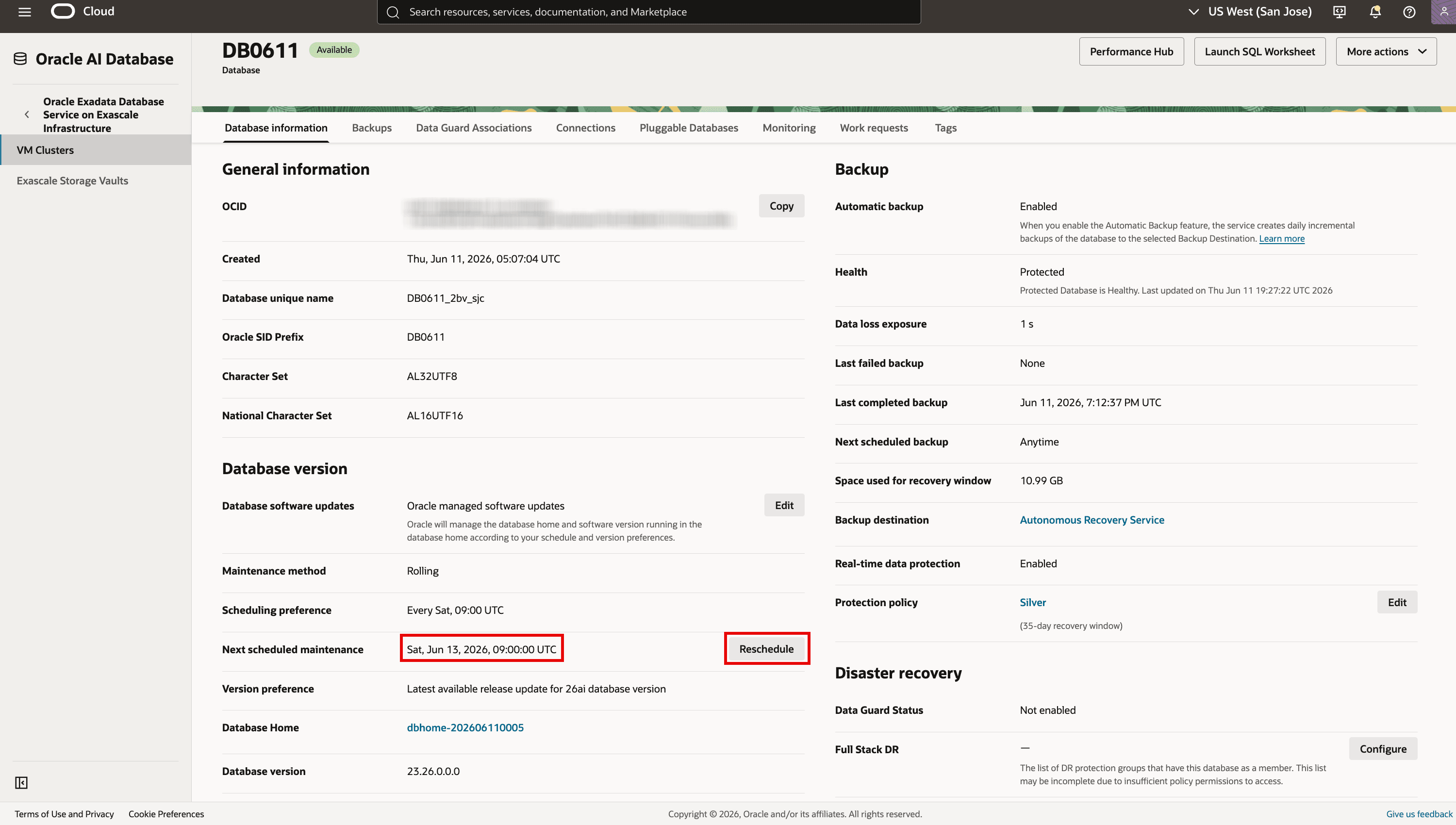Click the DB0611 page title

[260, 50]
